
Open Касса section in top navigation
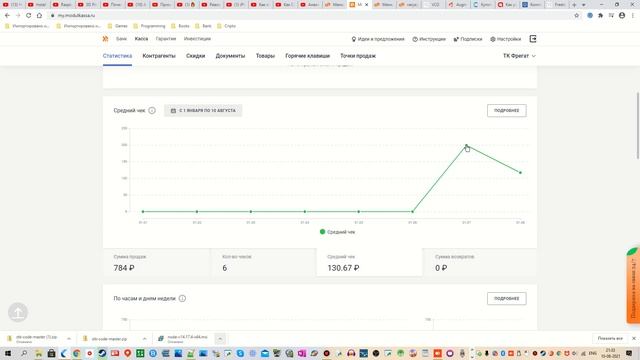141,39
